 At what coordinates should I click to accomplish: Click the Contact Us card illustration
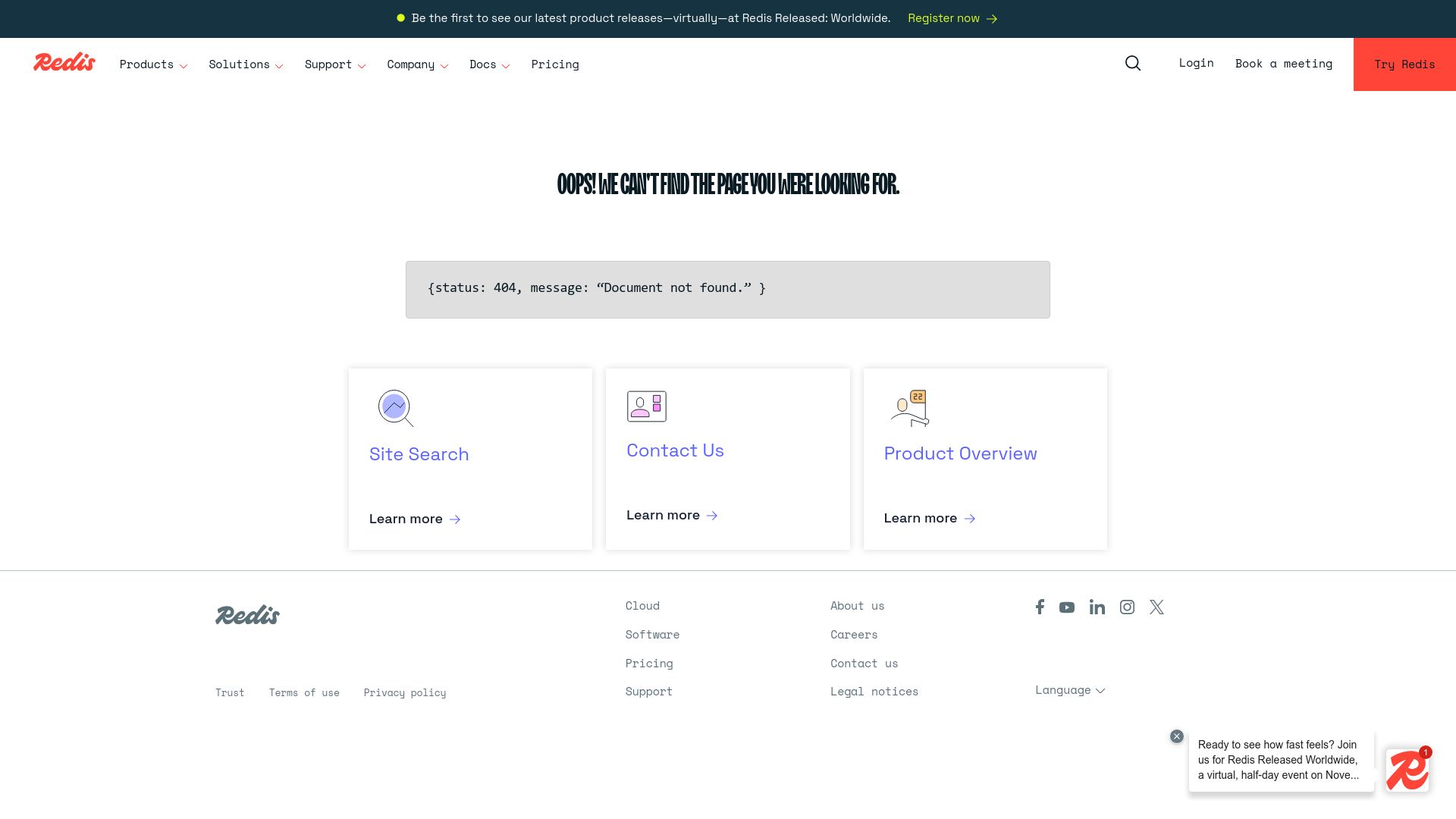tap(647, 406)
